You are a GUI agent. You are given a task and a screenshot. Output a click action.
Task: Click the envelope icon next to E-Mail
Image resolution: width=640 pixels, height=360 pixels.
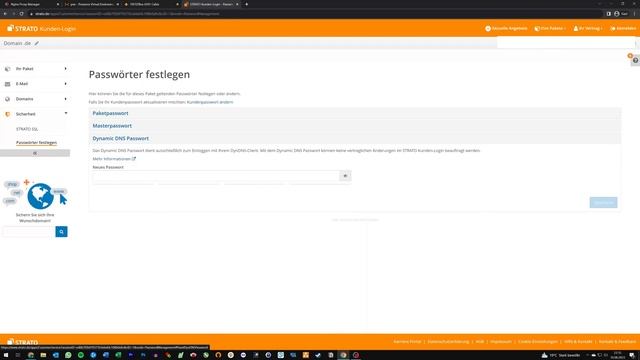click(x=7, y=84)
